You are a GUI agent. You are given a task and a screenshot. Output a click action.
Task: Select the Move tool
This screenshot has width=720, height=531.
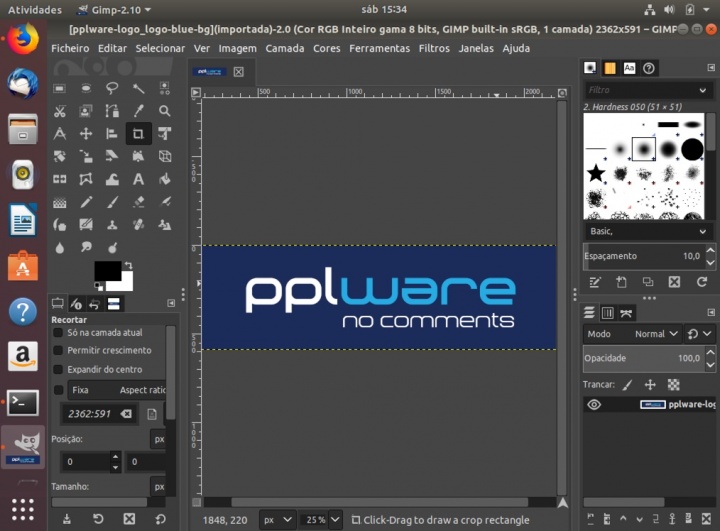pyautogui.click(x=86, y=134)
